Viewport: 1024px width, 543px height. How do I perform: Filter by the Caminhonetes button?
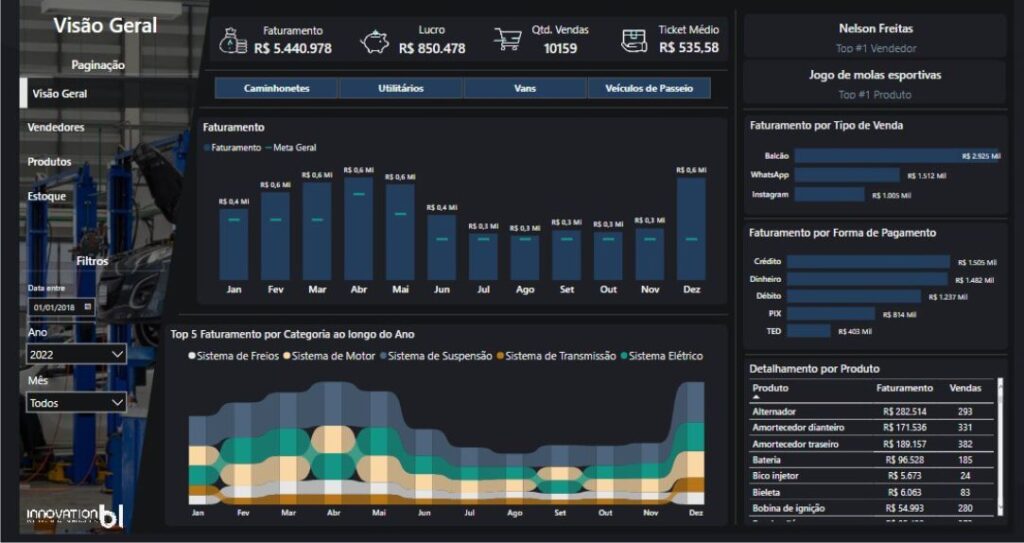tap(276, 88)
